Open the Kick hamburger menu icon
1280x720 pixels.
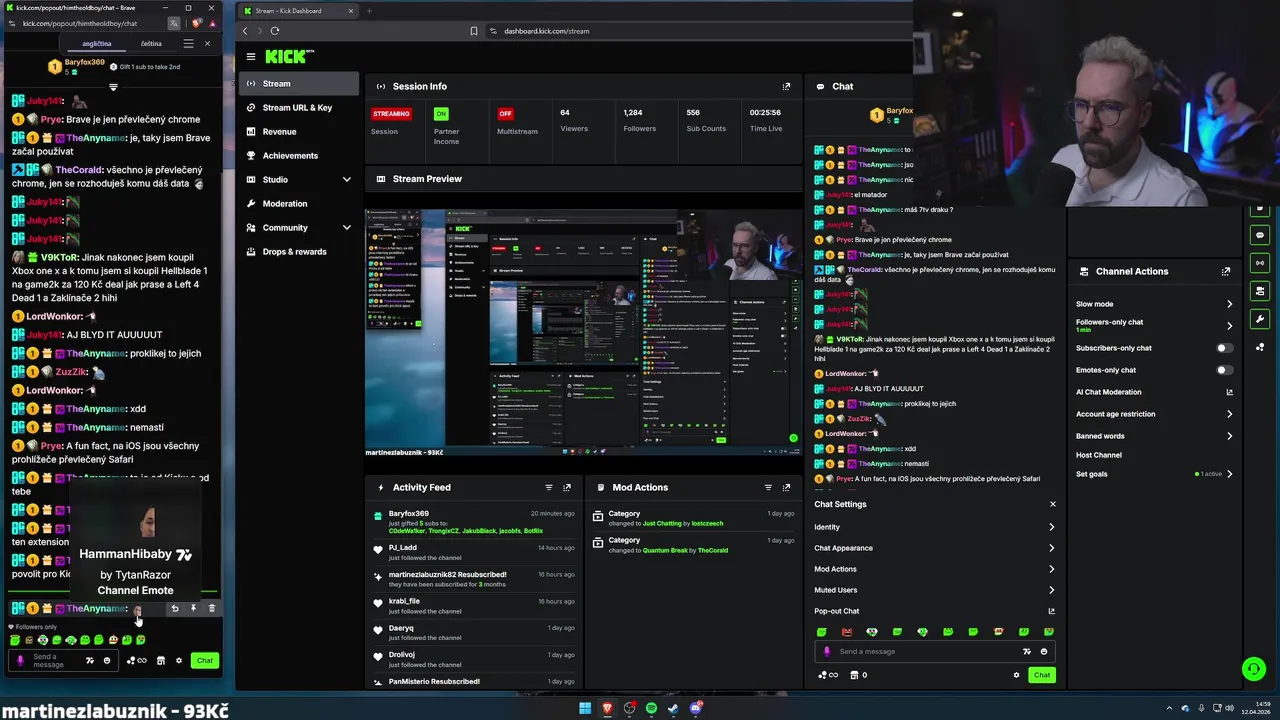(x=251, y=57)
